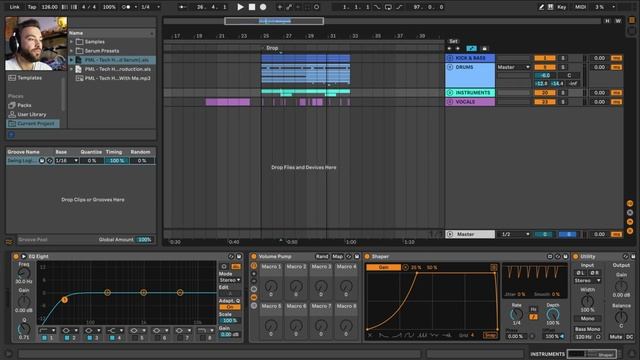Jump to next locator arrow
The width and height of the screenshot is (640, 360).
click(458, 49)
